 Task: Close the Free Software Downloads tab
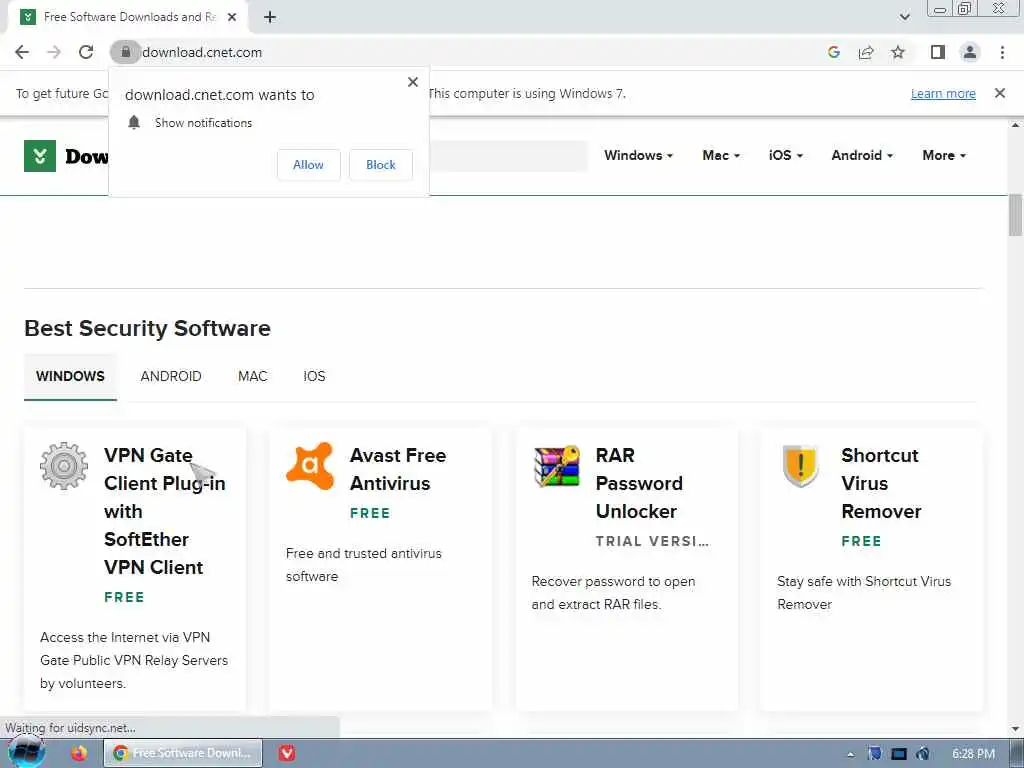click(x=232, y=18)
